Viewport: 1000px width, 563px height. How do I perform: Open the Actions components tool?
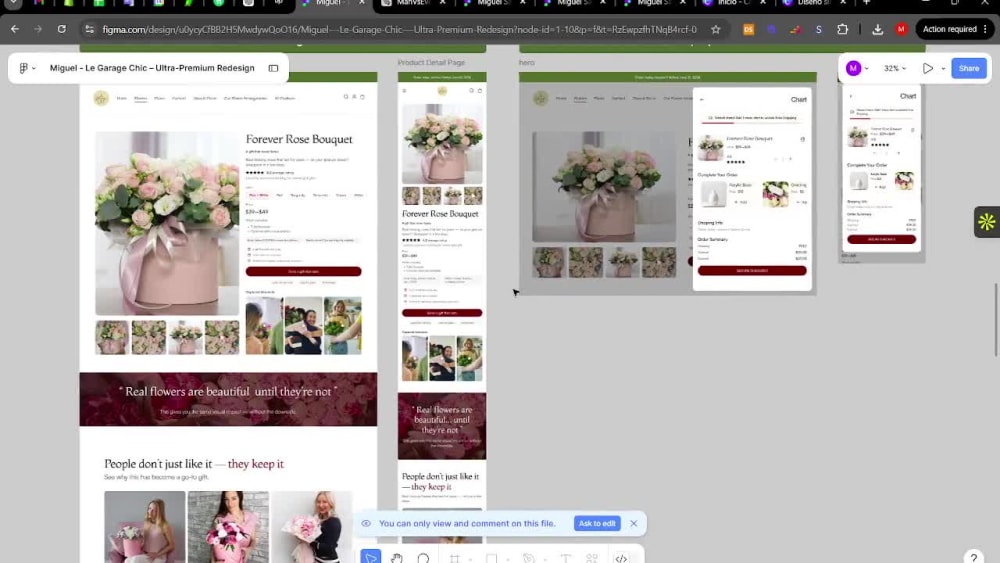tap(592, 559)
